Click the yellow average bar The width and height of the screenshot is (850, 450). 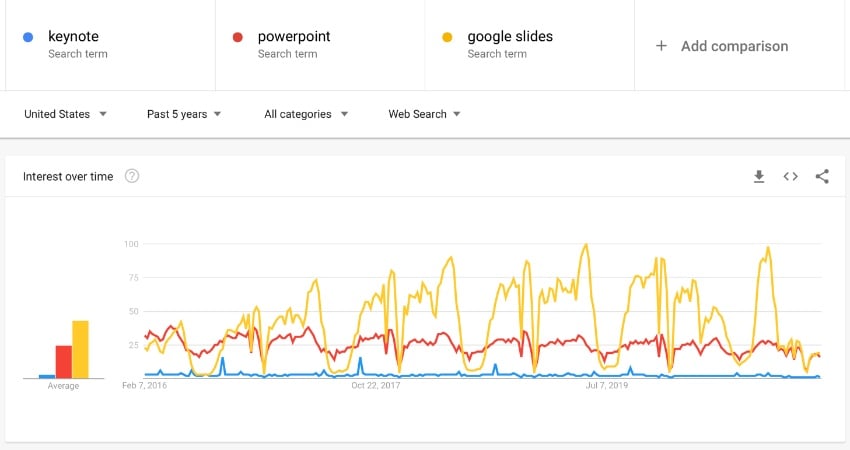pyautogui.click(x=80, y=350)
